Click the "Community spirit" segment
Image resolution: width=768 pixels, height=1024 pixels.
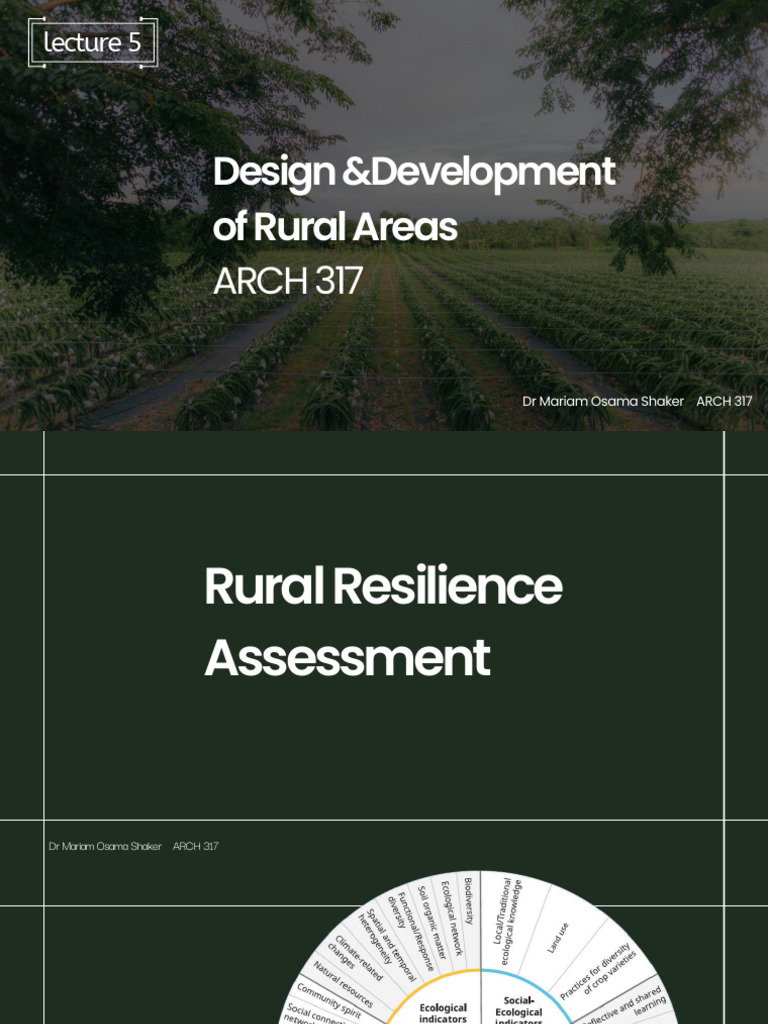point(328,1000)
